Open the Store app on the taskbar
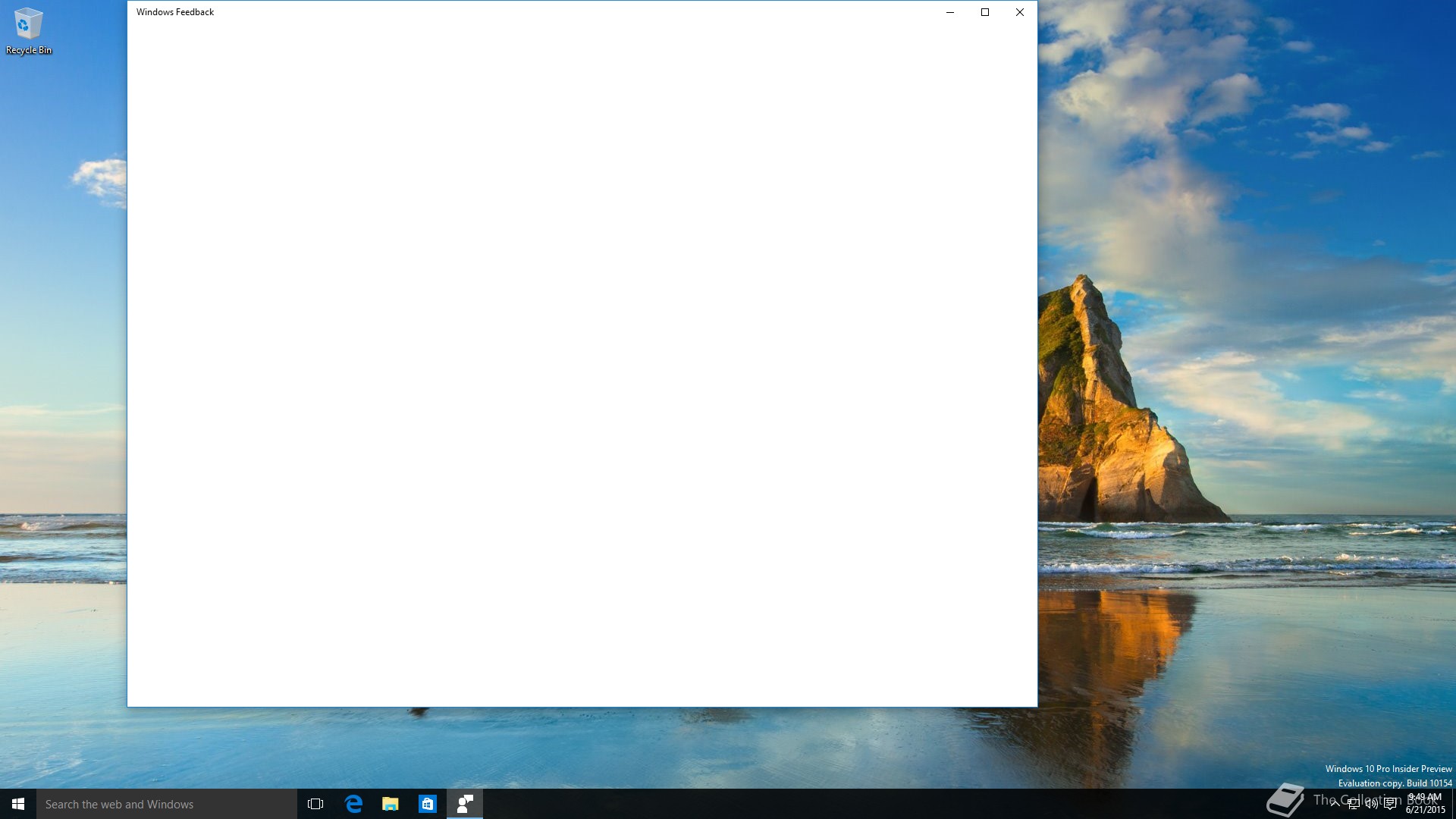Image resolution: width=1456 pixels, height=819 pixels. click(x=428, y=804)
